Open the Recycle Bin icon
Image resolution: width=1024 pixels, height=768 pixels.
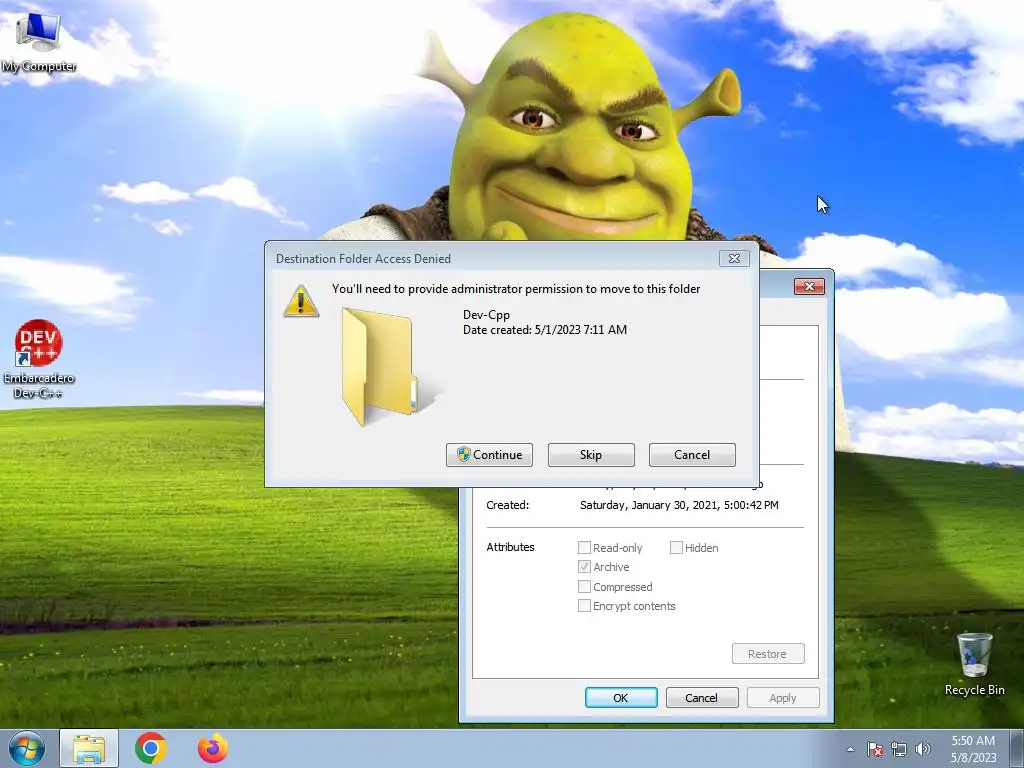(974, 664)
